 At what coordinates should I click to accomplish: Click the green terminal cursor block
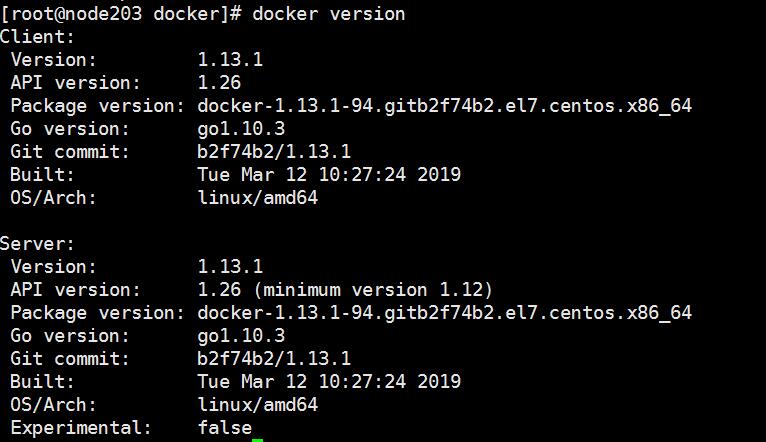[257, 439]
